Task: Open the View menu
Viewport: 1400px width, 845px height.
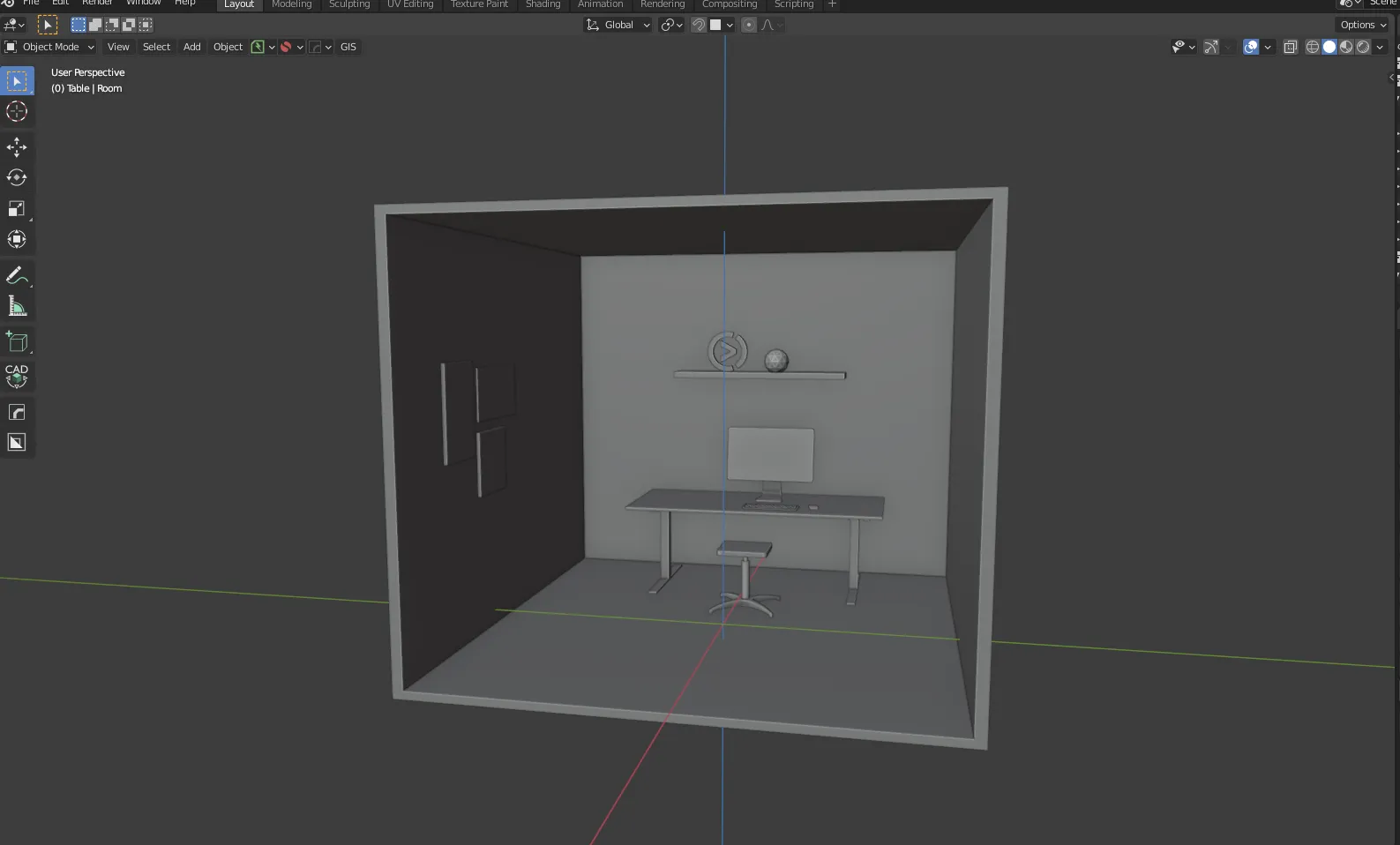Action: coord(118,47)
